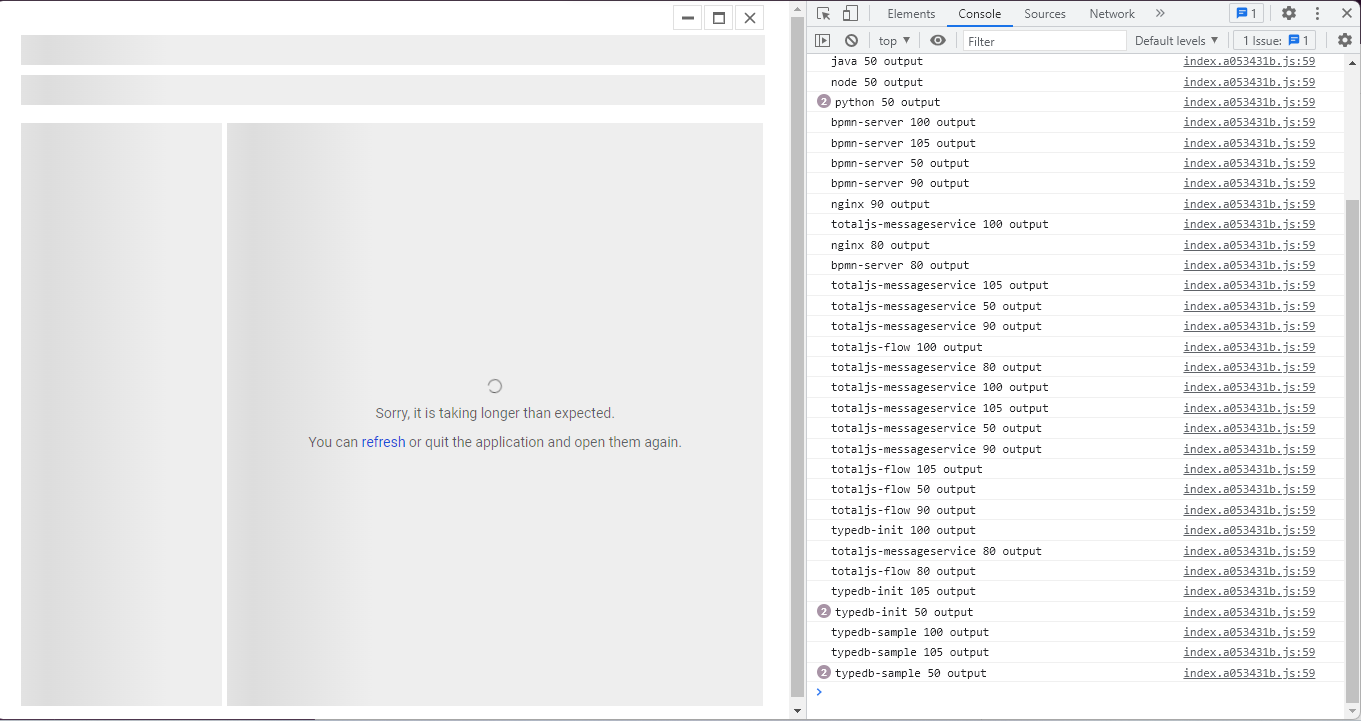Viewport: 1361px width, 721px height.
Task: Type in the console Filter field
Action: tap(1044, 40)
